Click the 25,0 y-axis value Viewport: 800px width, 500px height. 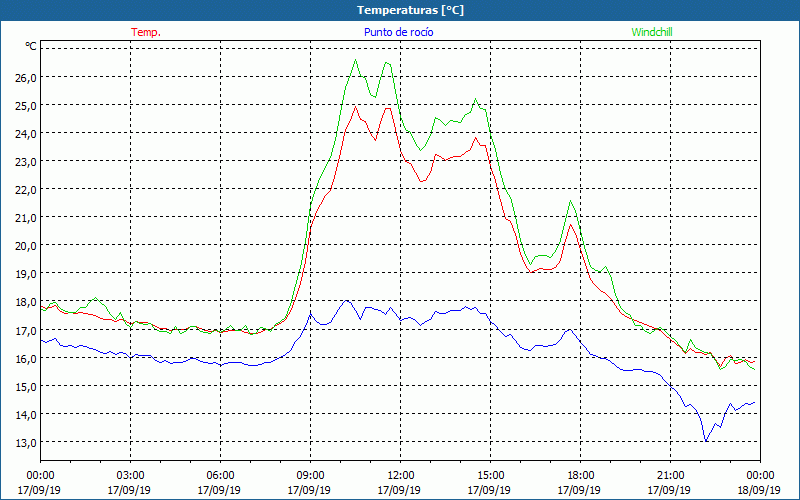27,106
